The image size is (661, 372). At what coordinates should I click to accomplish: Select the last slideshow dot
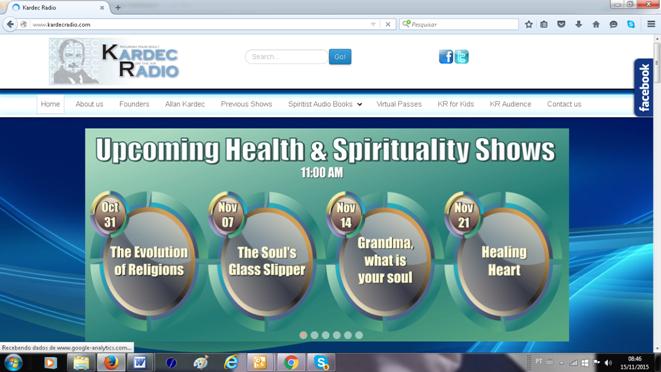tap(359, 335)
